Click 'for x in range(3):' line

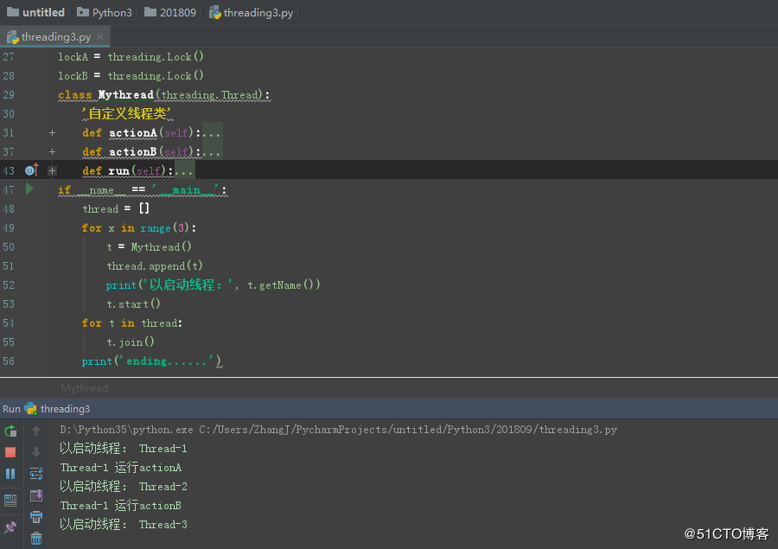[x=139, y=228]
